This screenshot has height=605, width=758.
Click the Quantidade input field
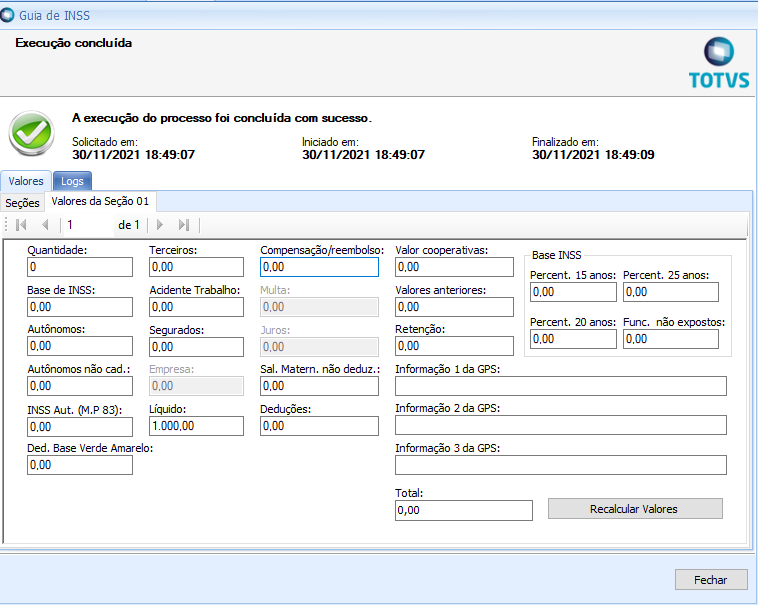pyautogui.click(x=80, y=267)
